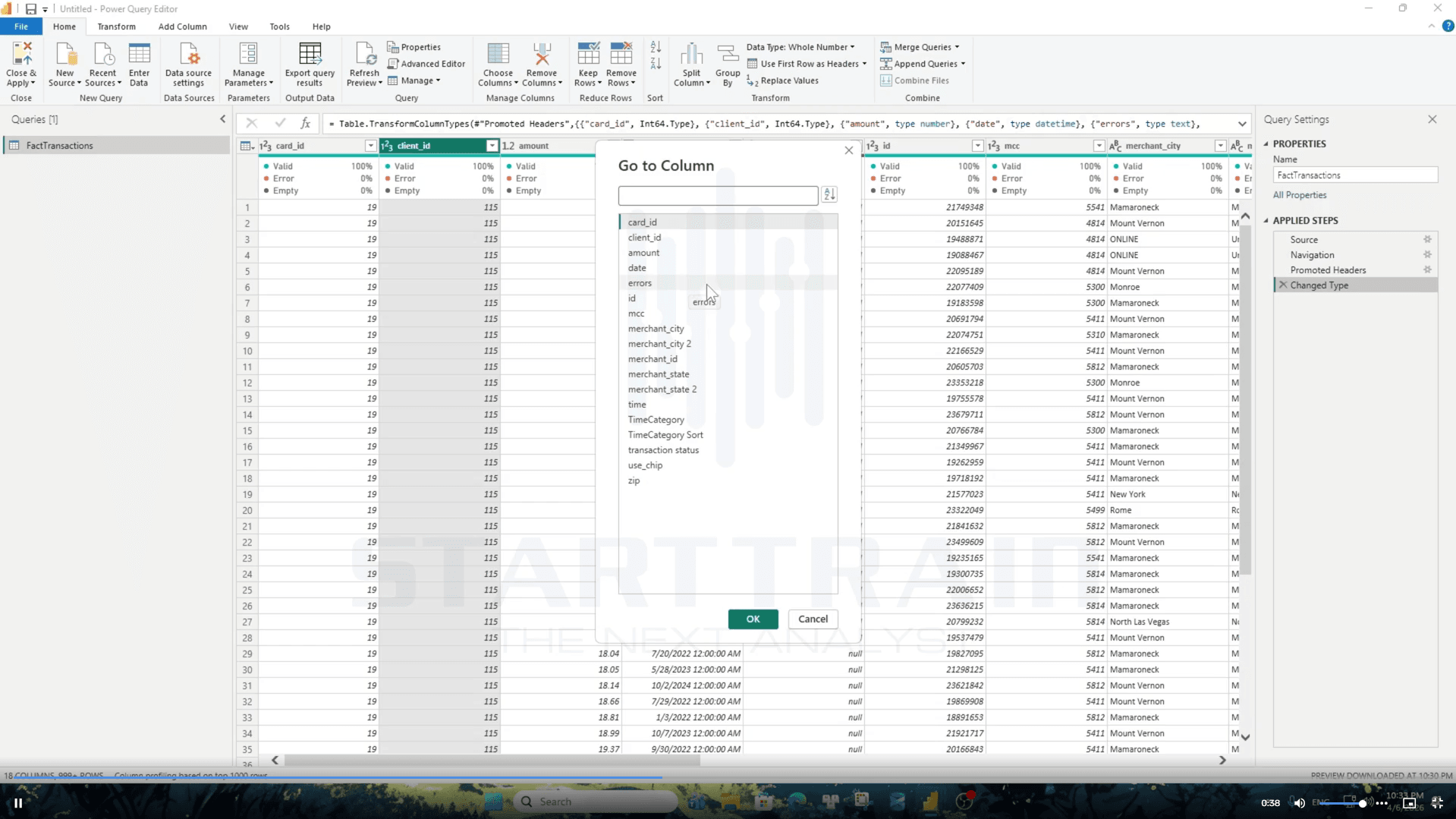Open Manage Parameters
This screenshot has height=819, width=1456.
(x=248, y=65)
